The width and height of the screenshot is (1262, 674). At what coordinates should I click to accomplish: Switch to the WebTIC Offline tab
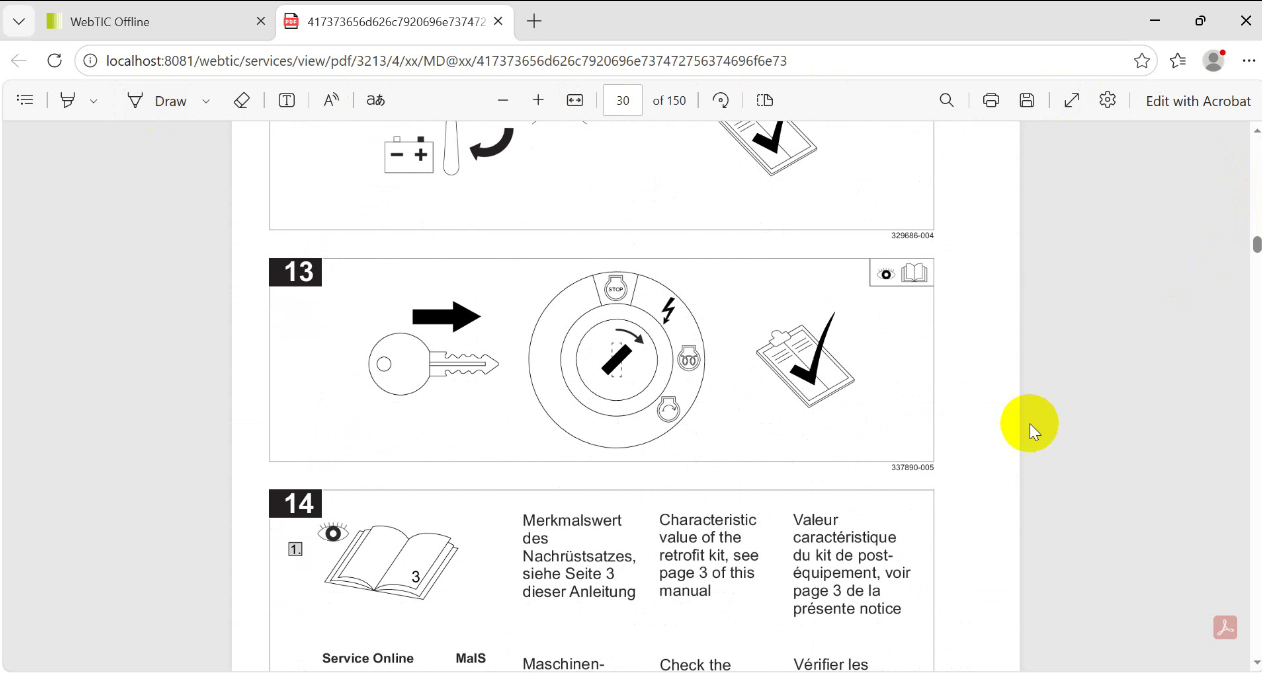coord(150,21)
